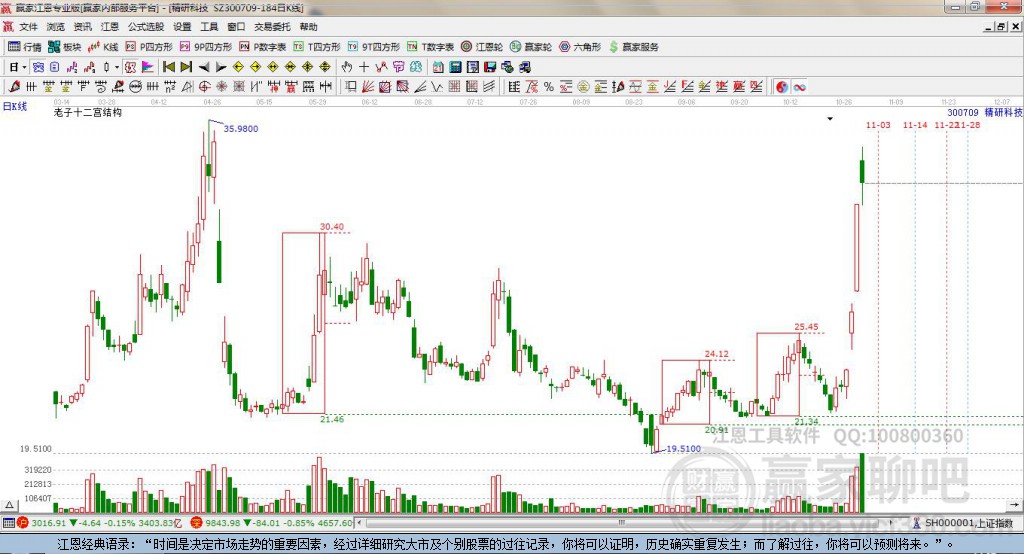
Task: Open the 文件 menu
Action: 28,27
